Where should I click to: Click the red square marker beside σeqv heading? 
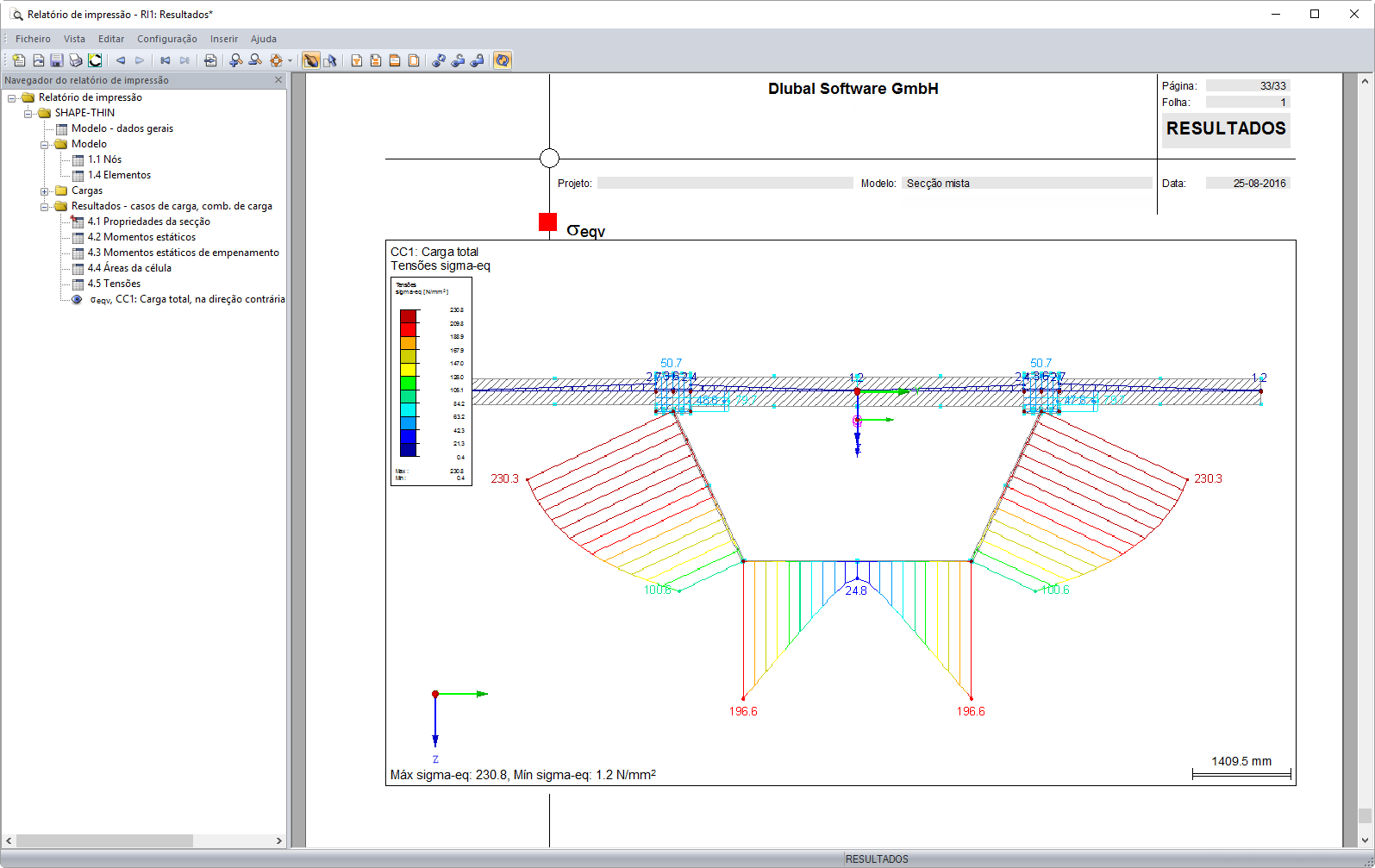point(547,222)
